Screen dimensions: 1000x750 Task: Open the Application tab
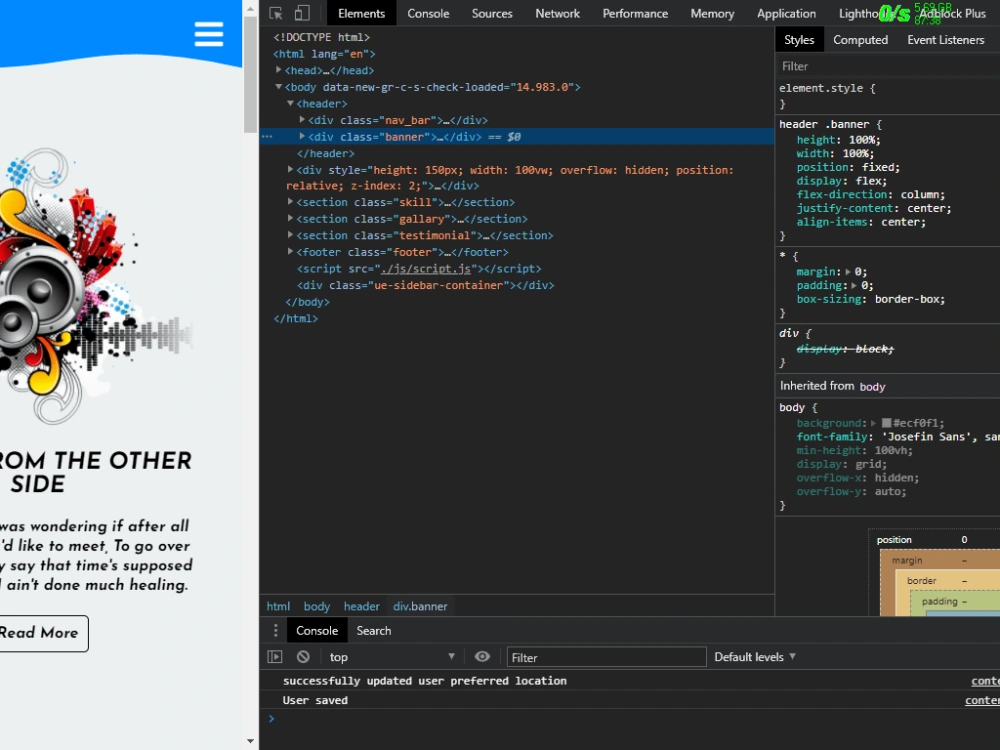click(x=786, y=13)
